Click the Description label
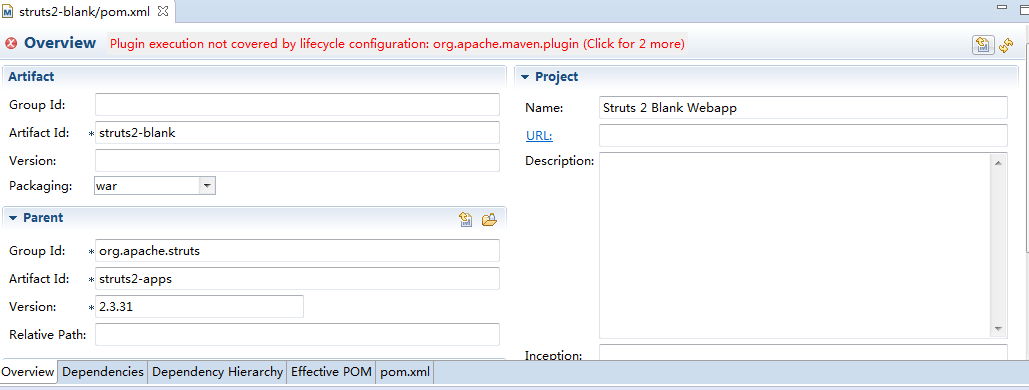This screenshot has width=1029, height=390. point(560,161)
